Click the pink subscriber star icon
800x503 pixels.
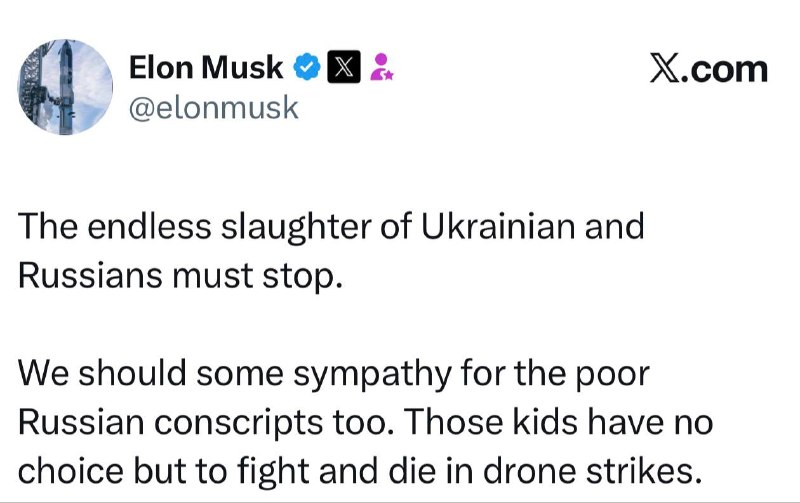[x=381, y=67]
